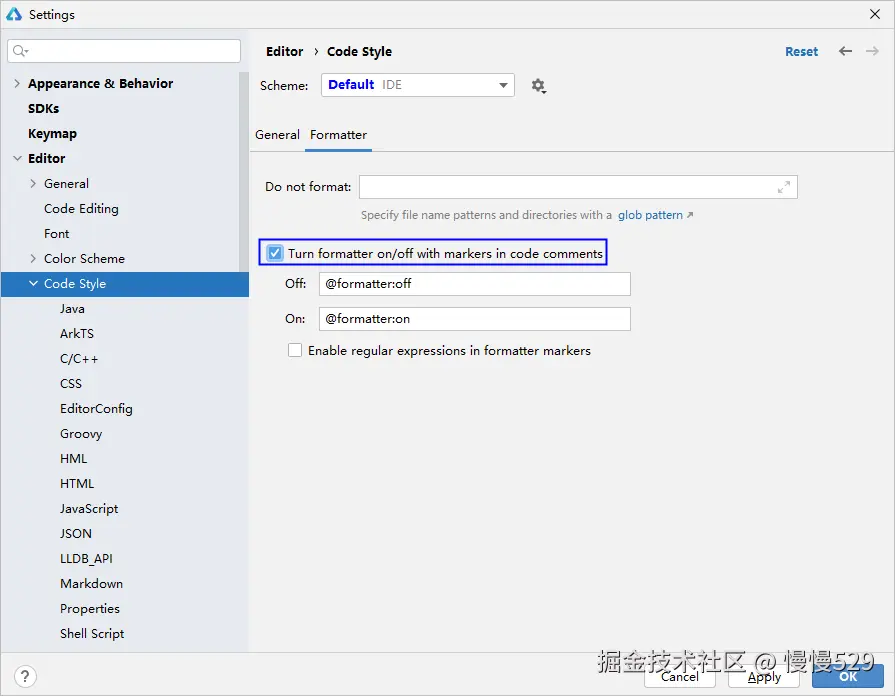Open the Scheme dropdown
Screen dimensions: 895x696
418,85
